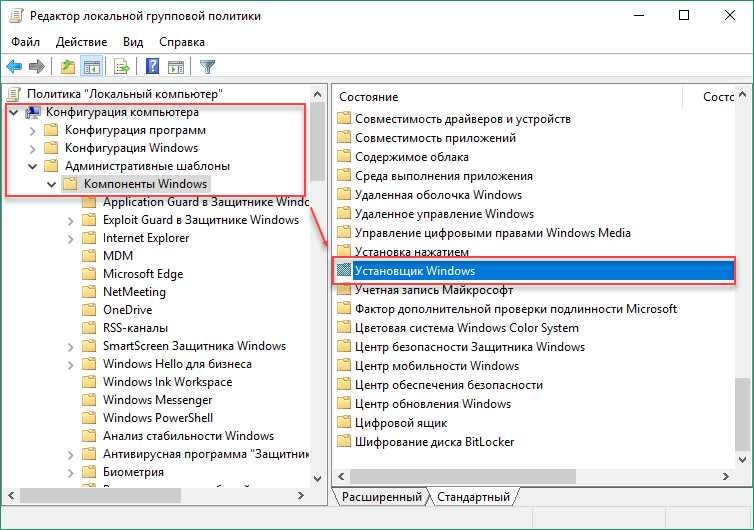Select Совместимость драйверов и устройств folder

pyautogui.click(x=463, y=118)
